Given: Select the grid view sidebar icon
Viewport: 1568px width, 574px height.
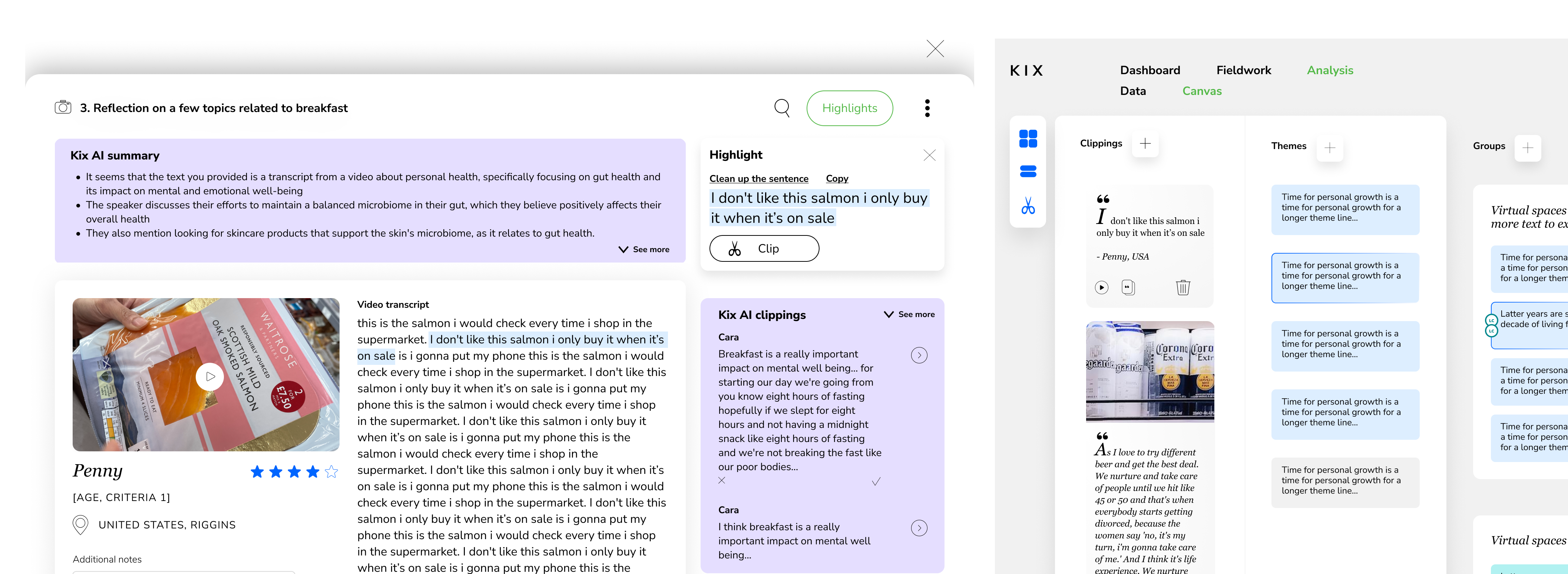Looking at the screenshot, I should point(1028,139).
